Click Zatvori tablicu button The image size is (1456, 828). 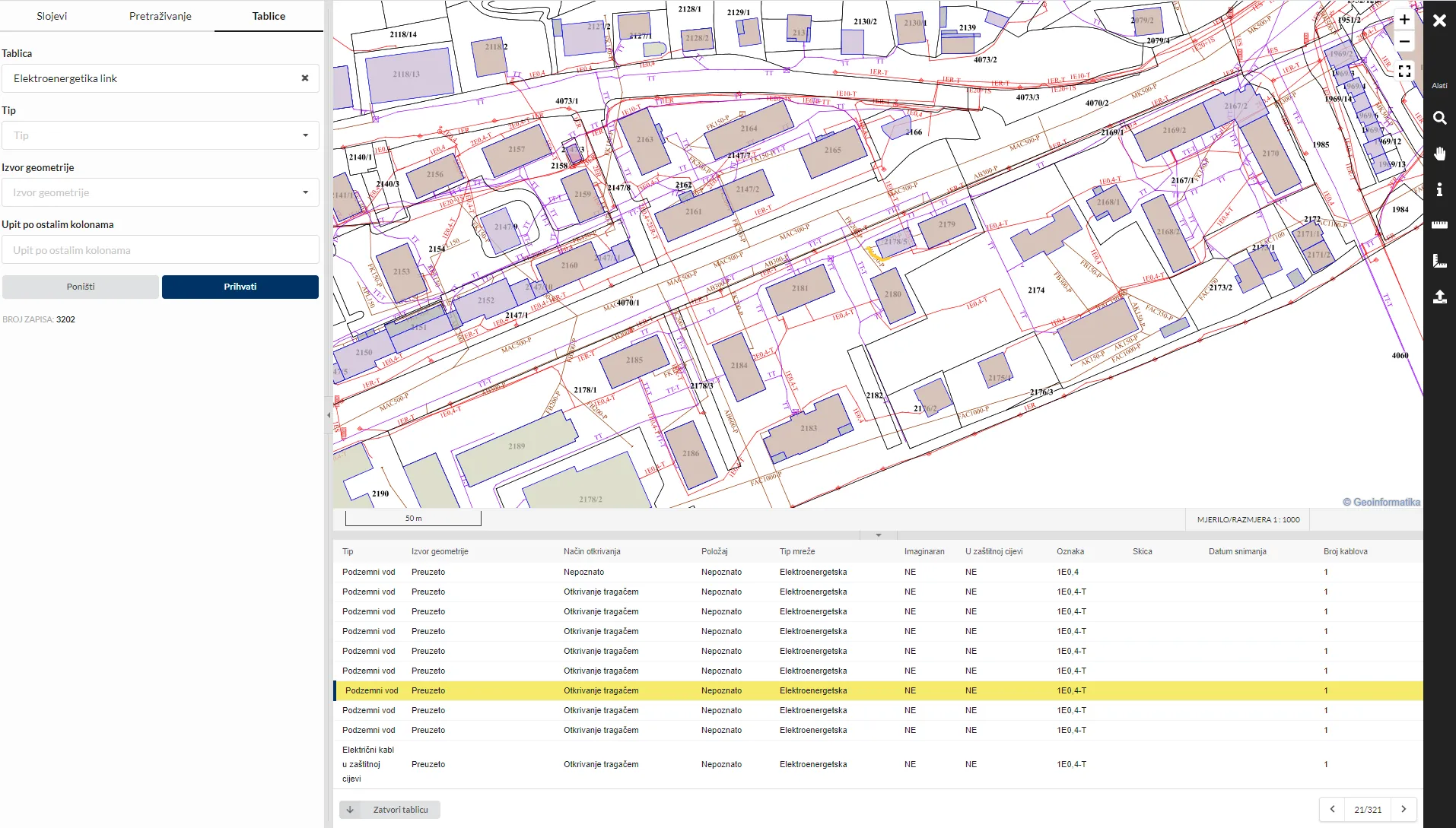click(x=389, y=810)
